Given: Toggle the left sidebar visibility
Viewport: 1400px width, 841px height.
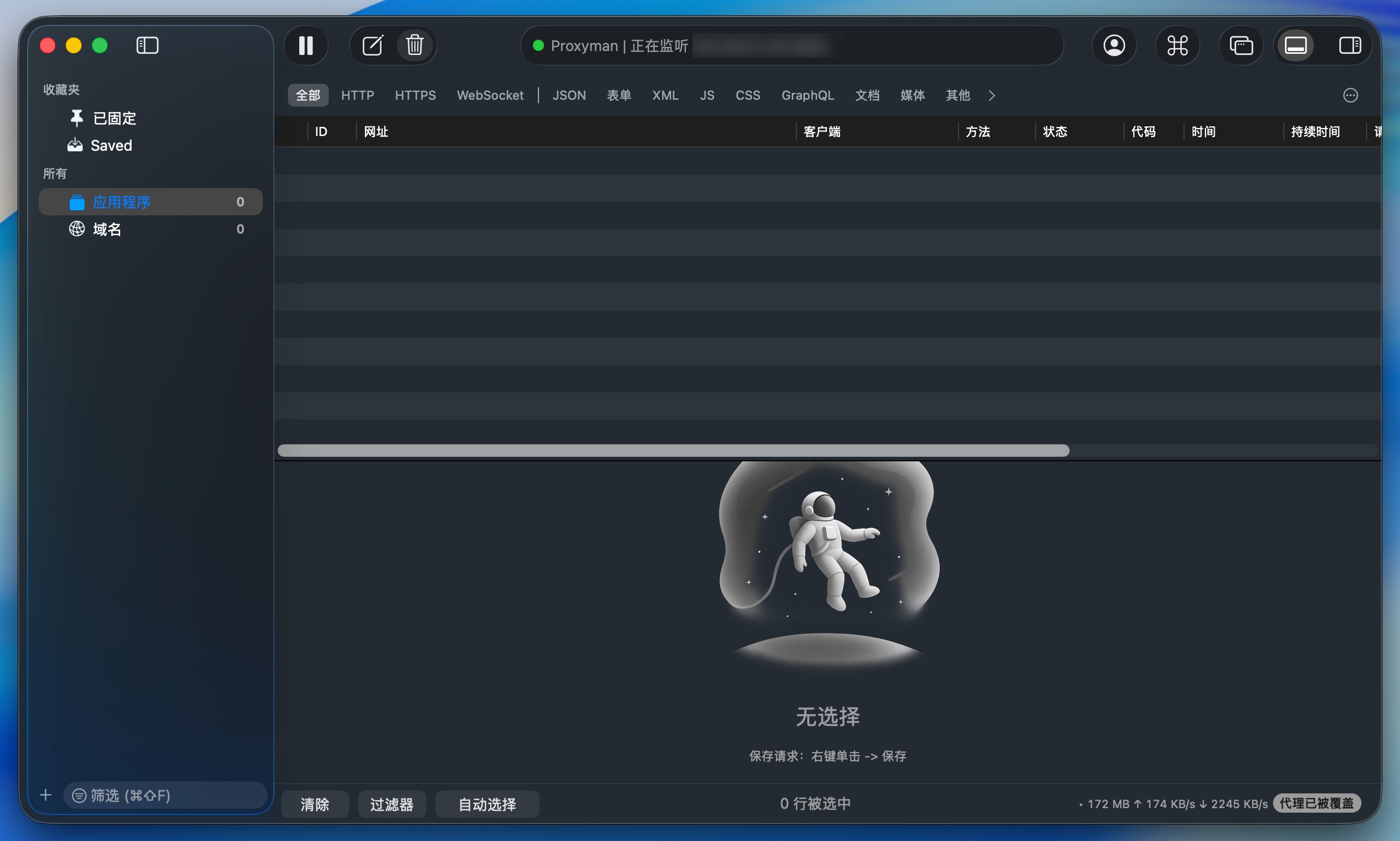Looking at the screenshot, I should 147,45.
